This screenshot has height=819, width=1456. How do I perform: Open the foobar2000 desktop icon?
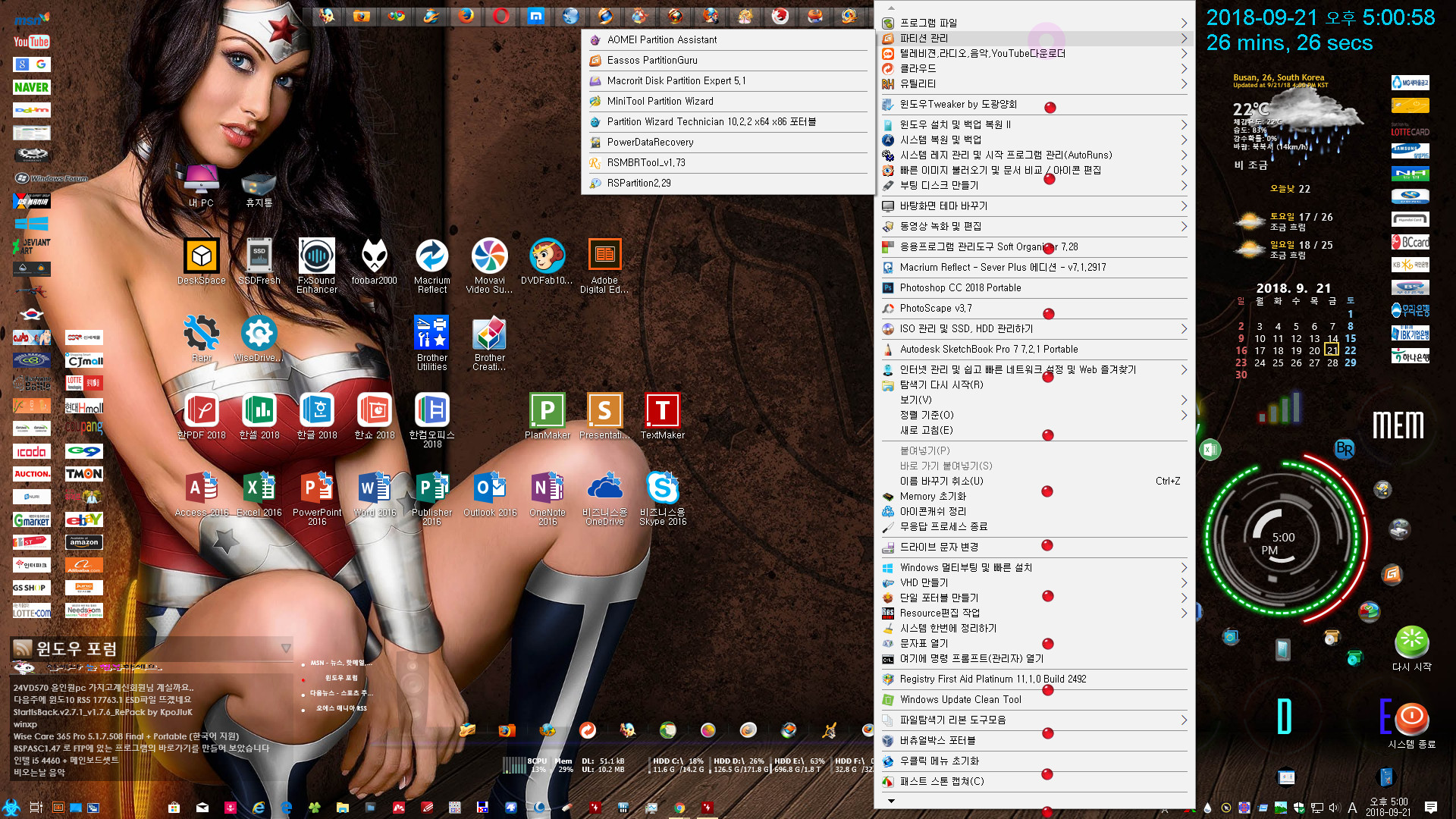pos(375,262)
